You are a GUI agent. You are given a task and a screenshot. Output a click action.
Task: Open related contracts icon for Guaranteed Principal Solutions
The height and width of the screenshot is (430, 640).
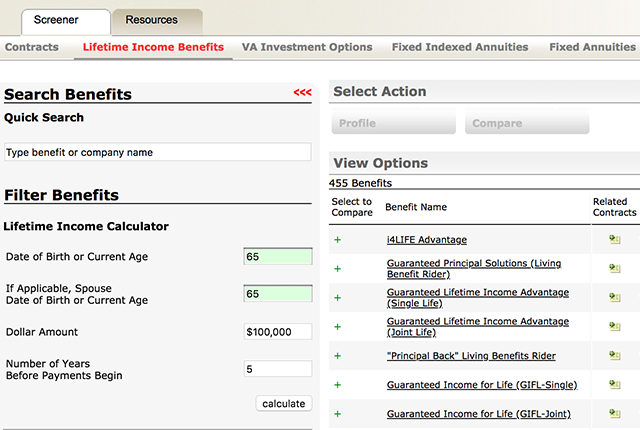pos(614,269)
